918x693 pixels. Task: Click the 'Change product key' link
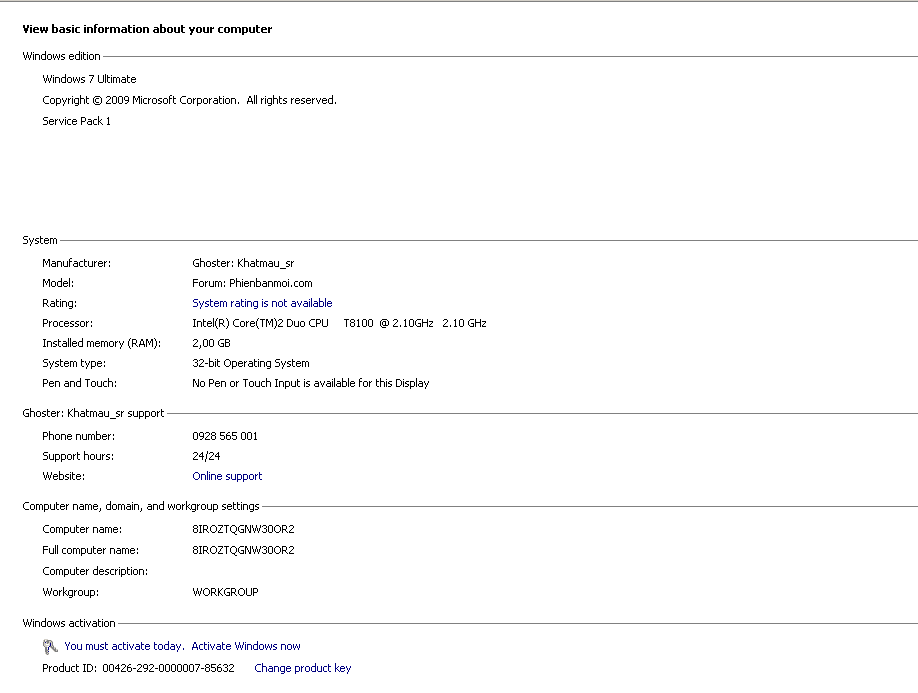(x=303, y=668)
